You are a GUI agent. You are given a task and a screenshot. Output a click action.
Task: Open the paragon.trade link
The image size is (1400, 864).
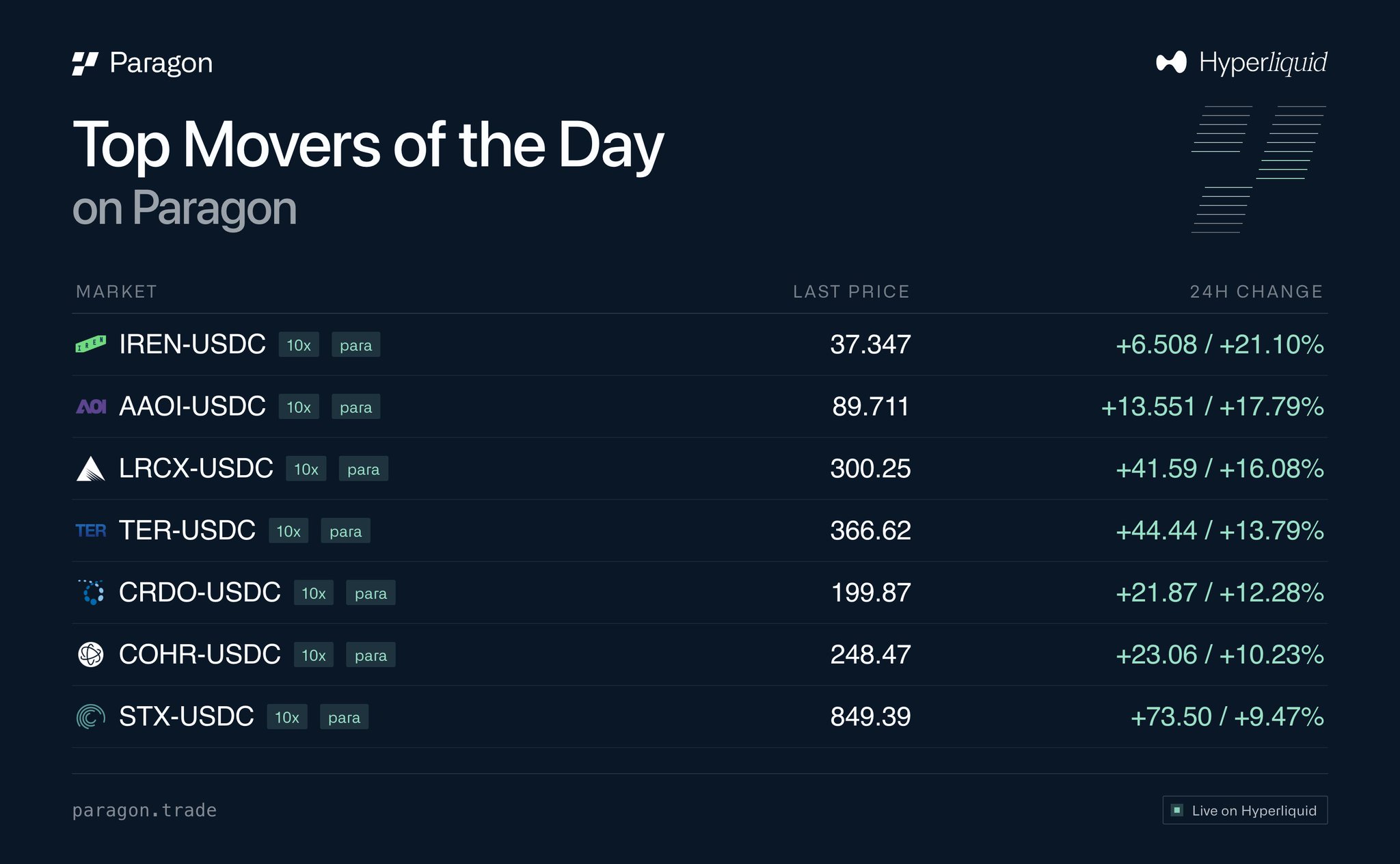click(x=144, y=810)
